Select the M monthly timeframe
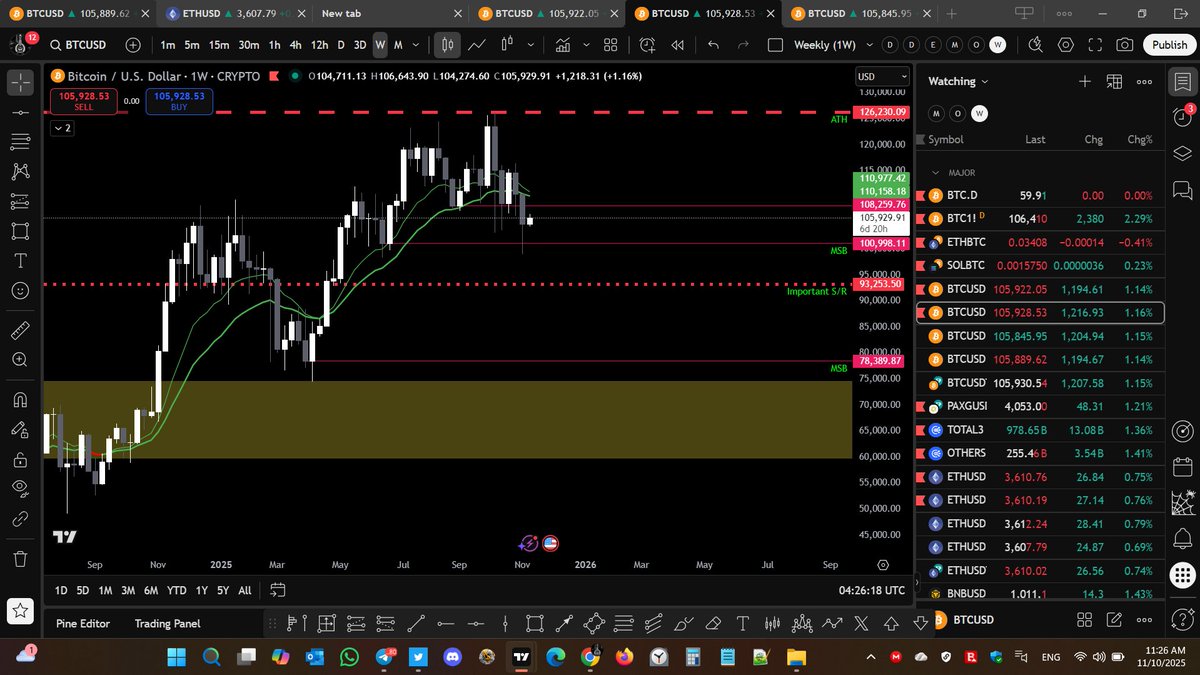 point(398,45)
